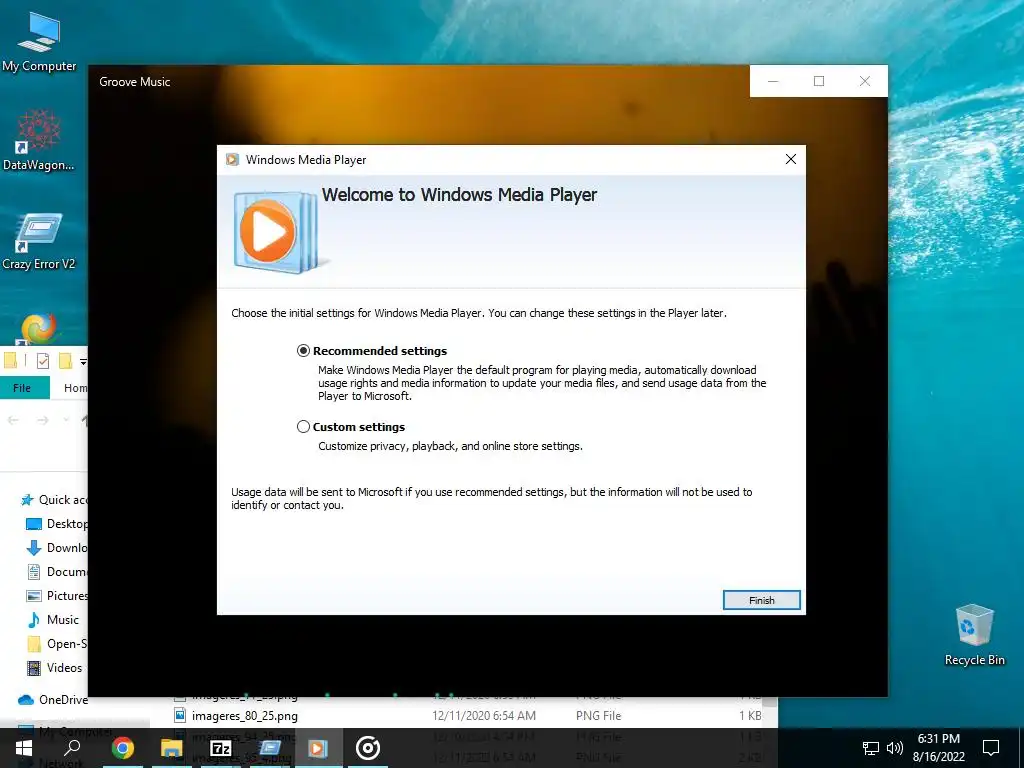This screenshot has width=1024, height=768.
Task: Click the Explorer new folder quick icon
Action: tap(65, 360)
